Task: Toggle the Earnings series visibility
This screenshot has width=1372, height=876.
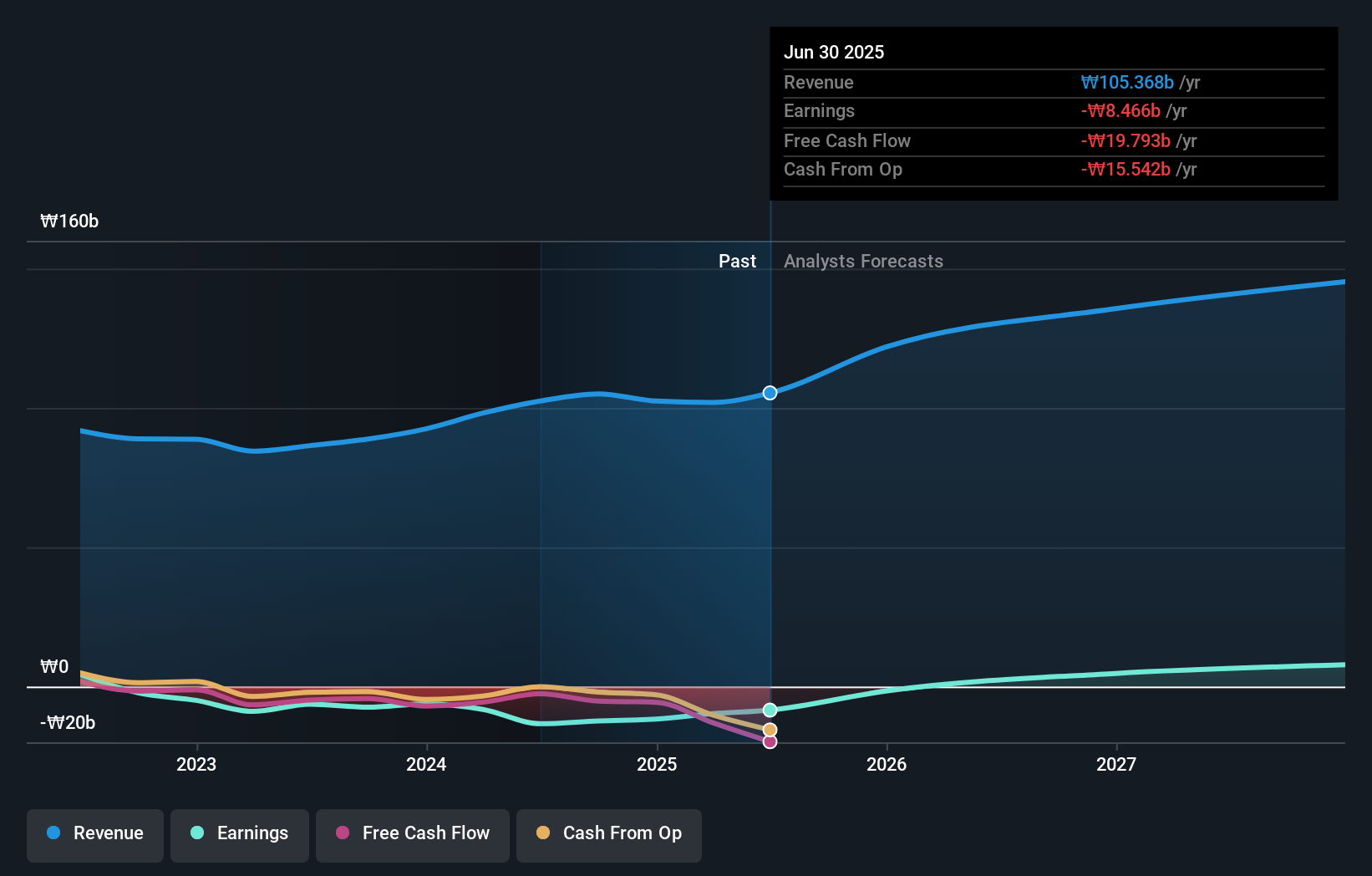Action: click(240, 833)
